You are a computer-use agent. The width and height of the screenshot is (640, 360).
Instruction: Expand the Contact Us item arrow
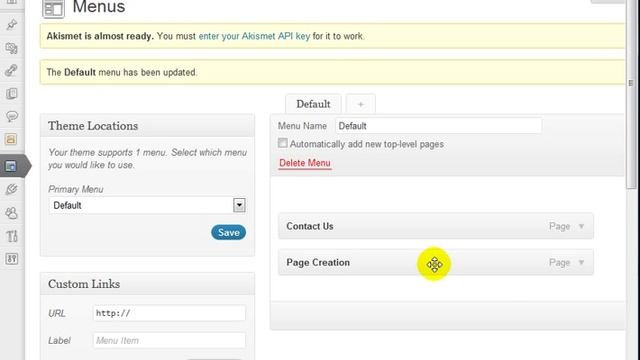coord(581,226)
